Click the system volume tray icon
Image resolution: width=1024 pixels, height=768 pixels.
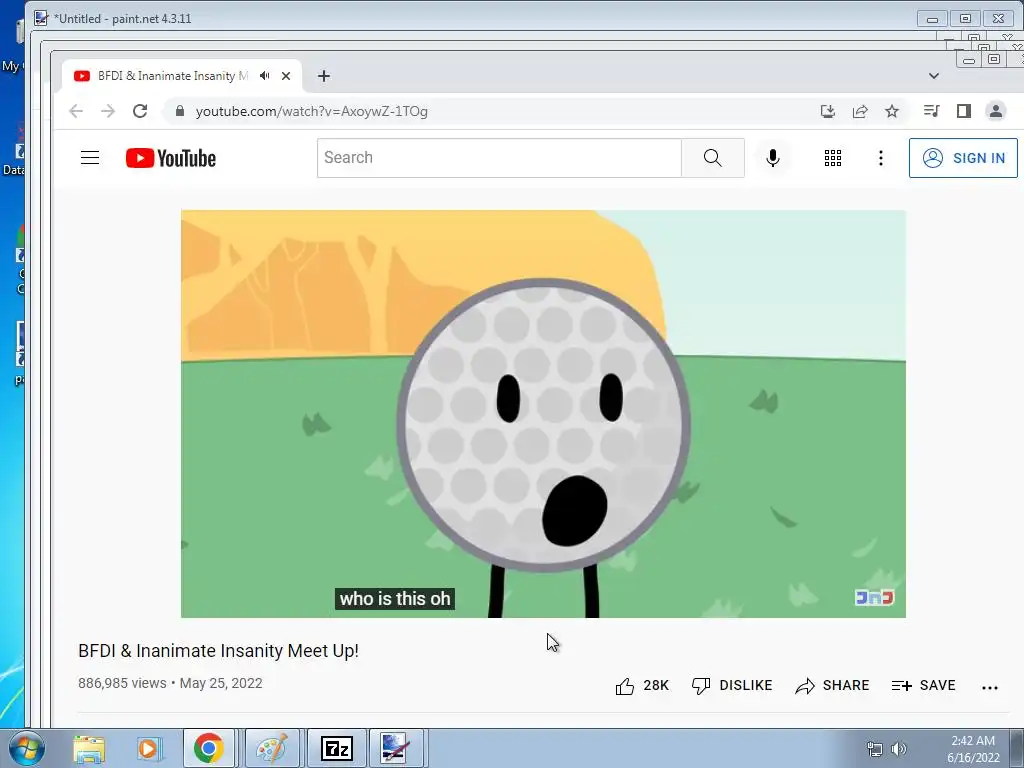[x=899, y=749]
